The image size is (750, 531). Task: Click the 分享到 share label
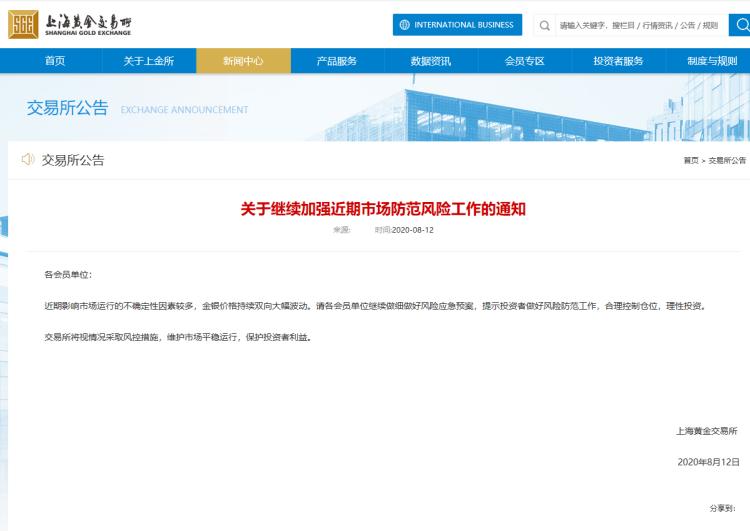[x=722, y=508]
